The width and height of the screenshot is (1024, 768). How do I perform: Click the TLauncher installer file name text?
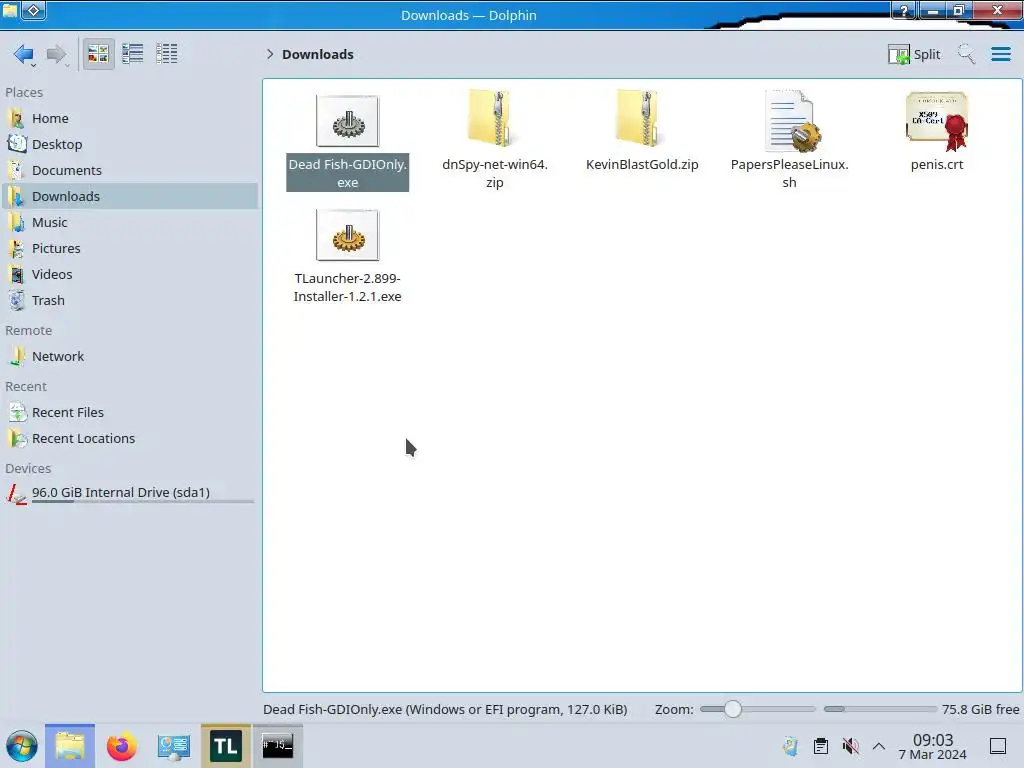pos(347,287)
